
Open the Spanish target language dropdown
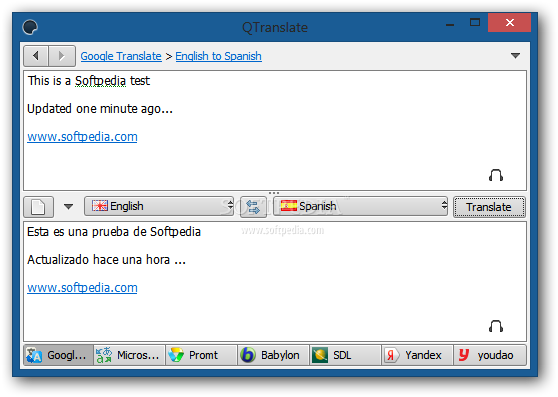click(x=360, y=206)
